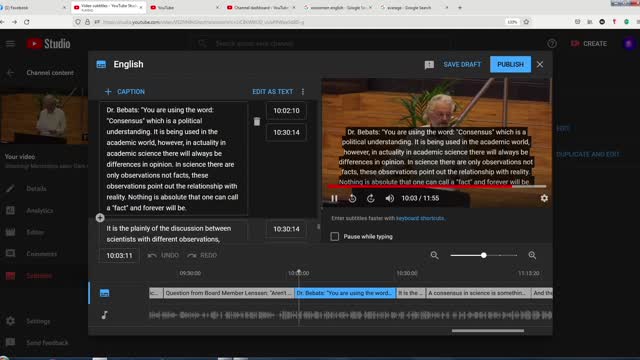Click the YouTube Studio logo

(x=49, y=44)
